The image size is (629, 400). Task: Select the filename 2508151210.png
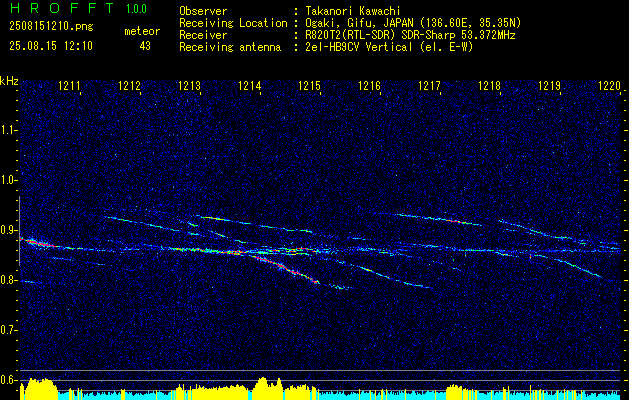51,27
